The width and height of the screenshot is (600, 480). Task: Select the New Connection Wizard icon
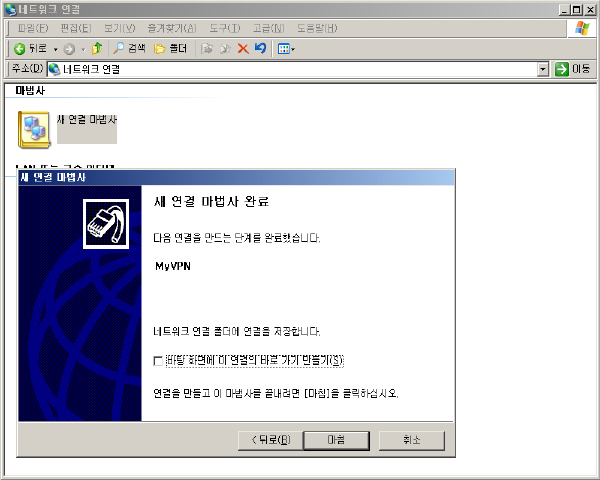pyautogui.click(x=34, y=129)
